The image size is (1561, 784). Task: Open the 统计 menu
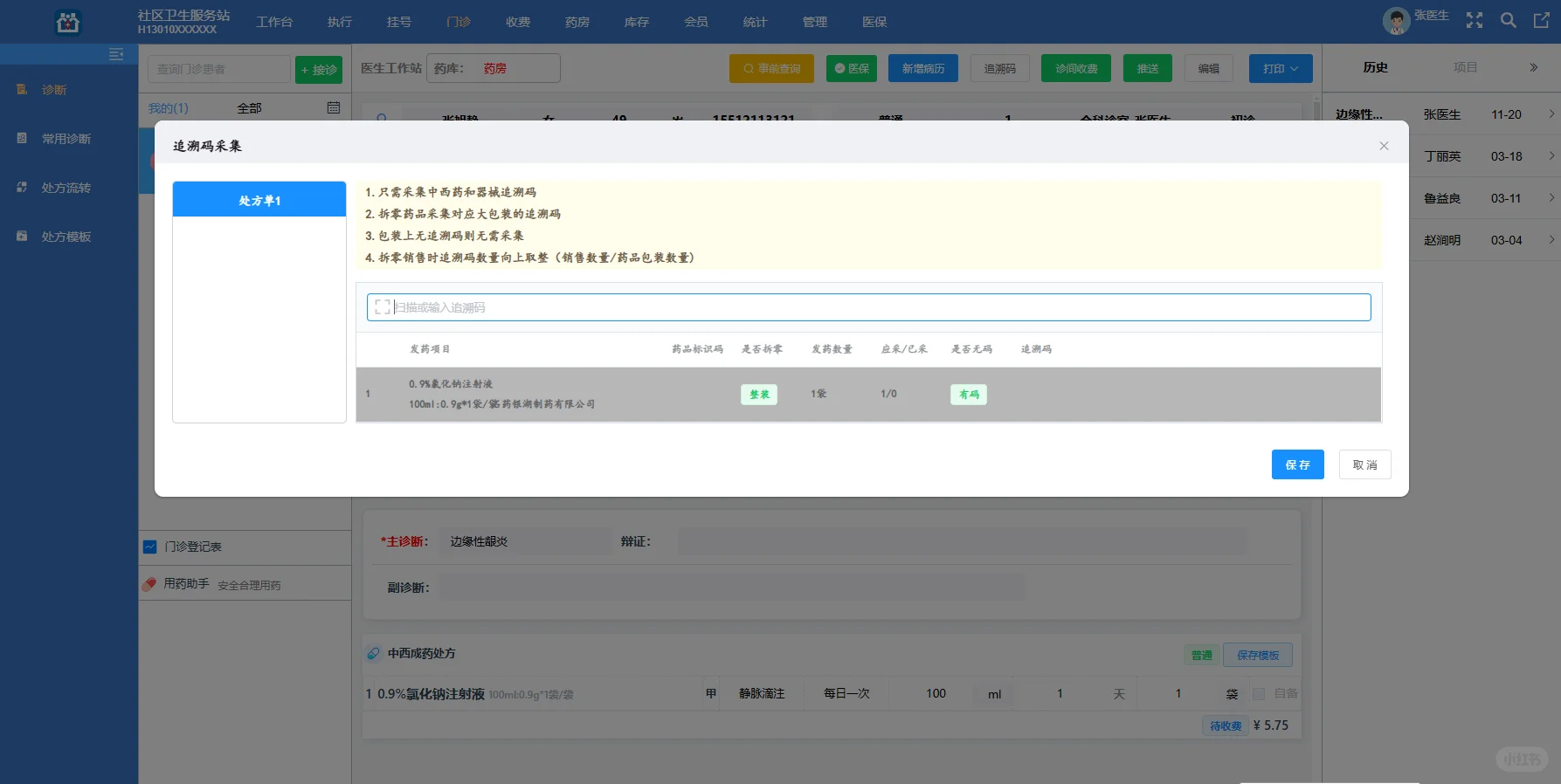click(756, 22)
